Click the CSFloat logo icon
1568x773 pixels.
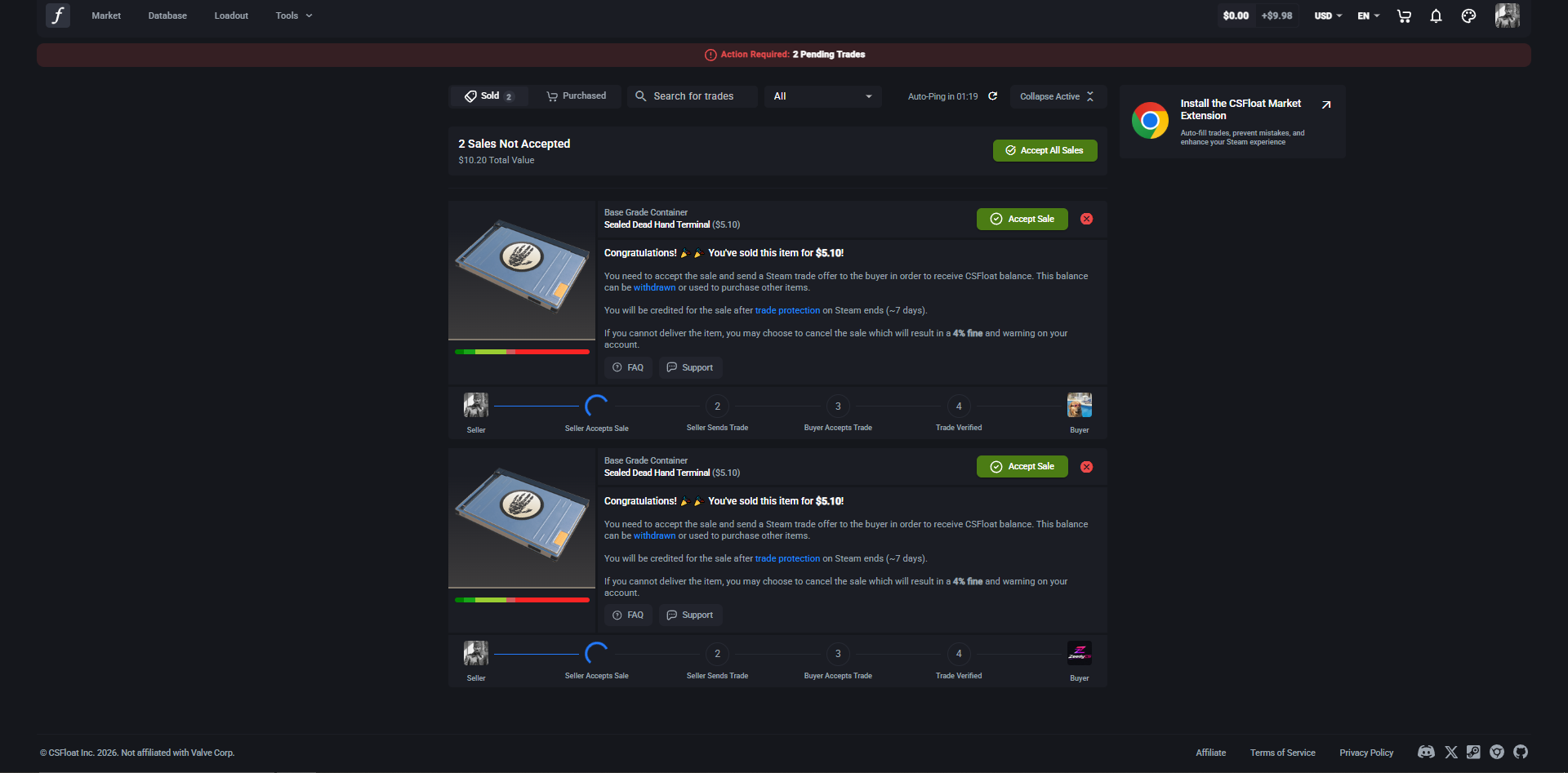[x=58, y=16]
